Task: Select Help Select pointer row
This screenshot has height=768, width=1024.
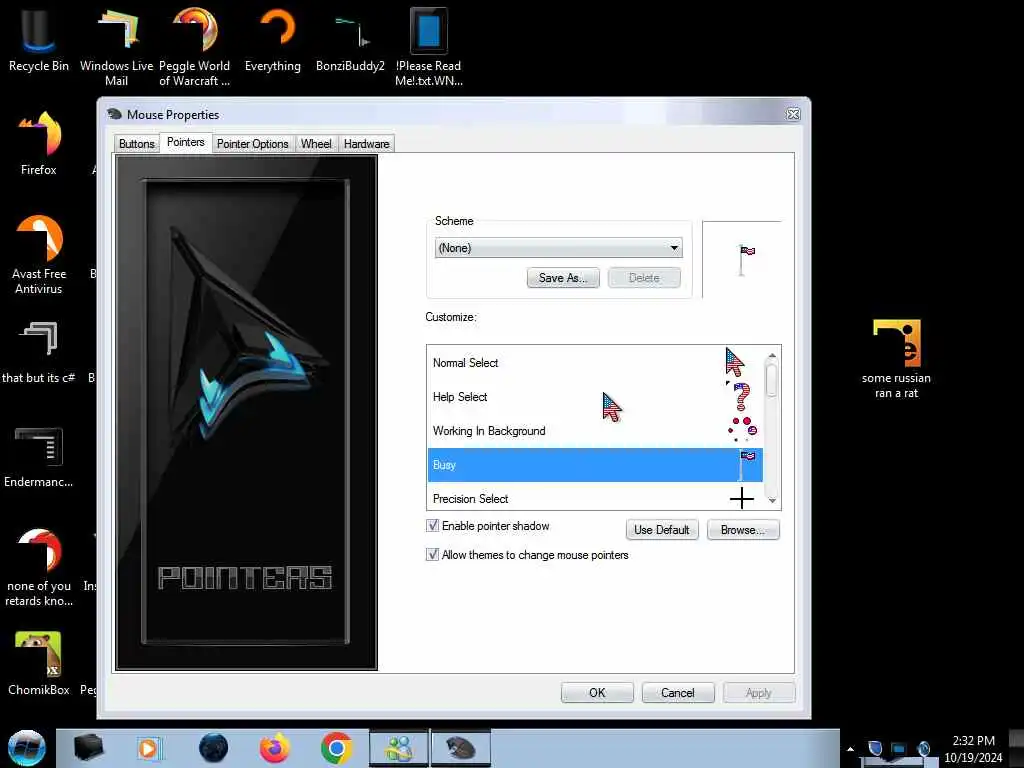Action: 595,396
